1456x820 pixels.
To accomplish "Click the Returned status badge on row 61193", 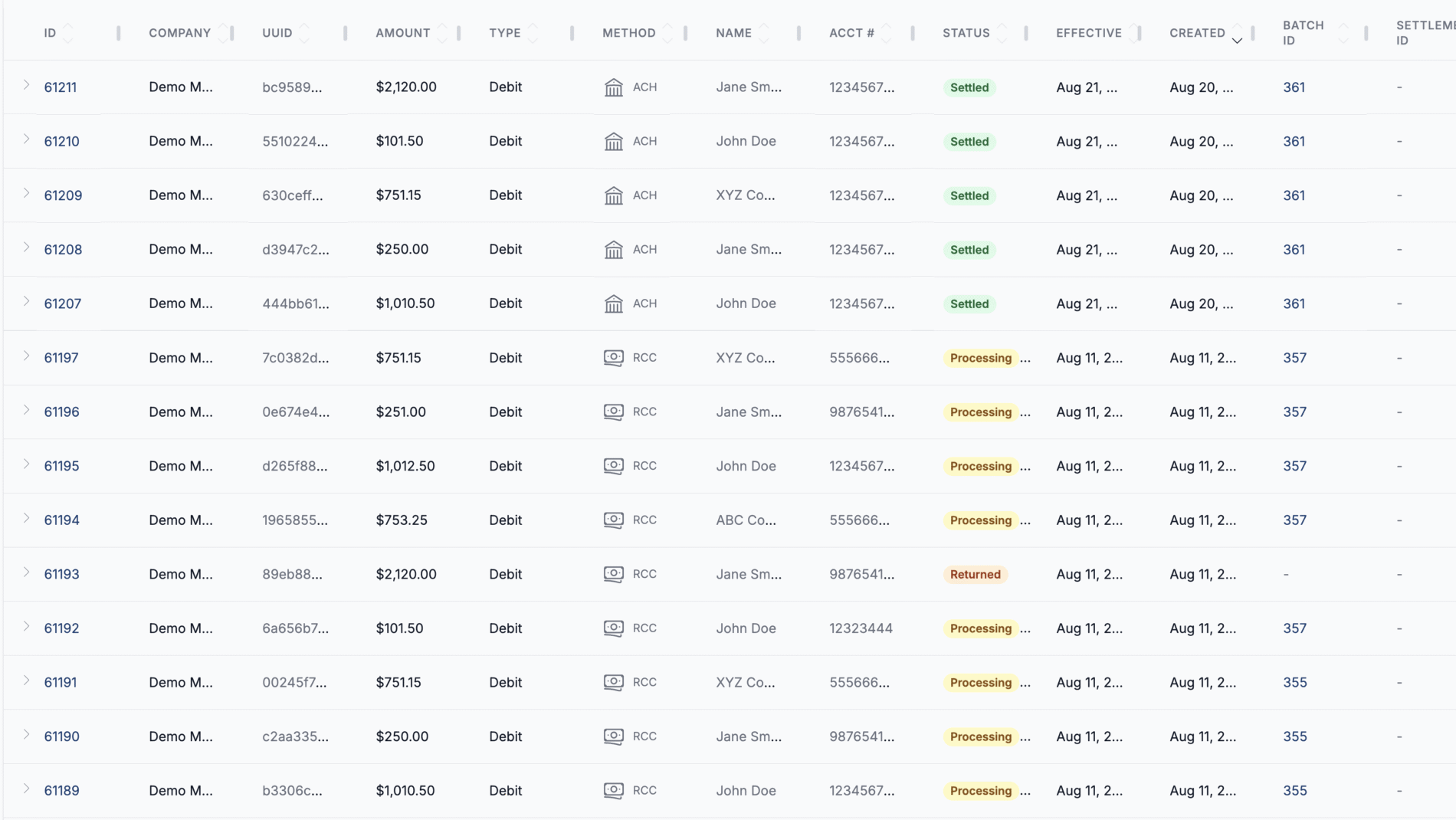I will point(975,573).
